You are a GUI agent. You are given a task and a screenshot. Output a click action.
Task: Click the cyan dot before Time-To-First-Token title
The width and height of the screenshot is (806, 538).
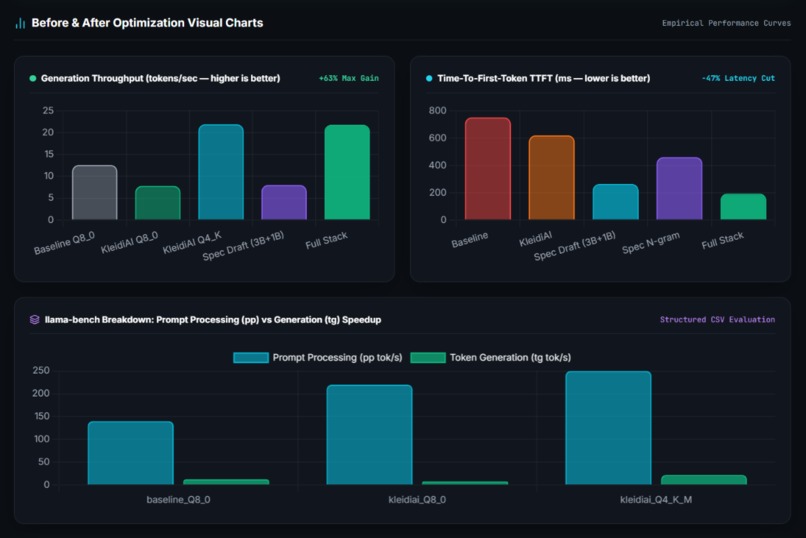coord(429,78)
